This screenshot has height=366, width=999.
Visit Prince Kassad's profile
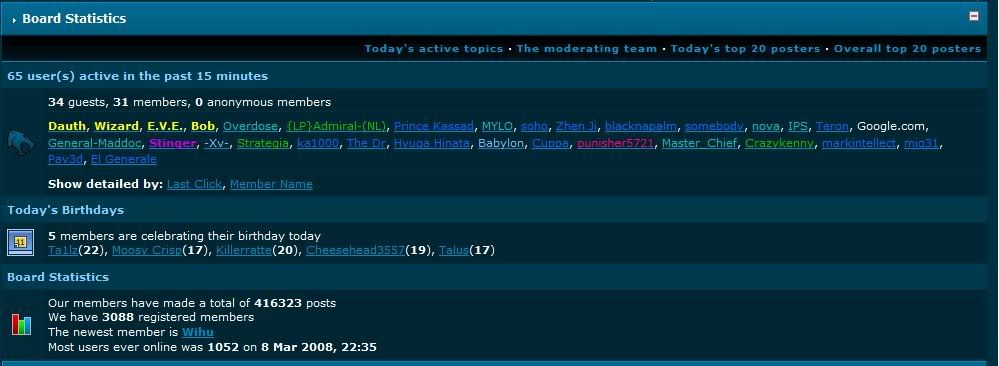pos(434,126)
